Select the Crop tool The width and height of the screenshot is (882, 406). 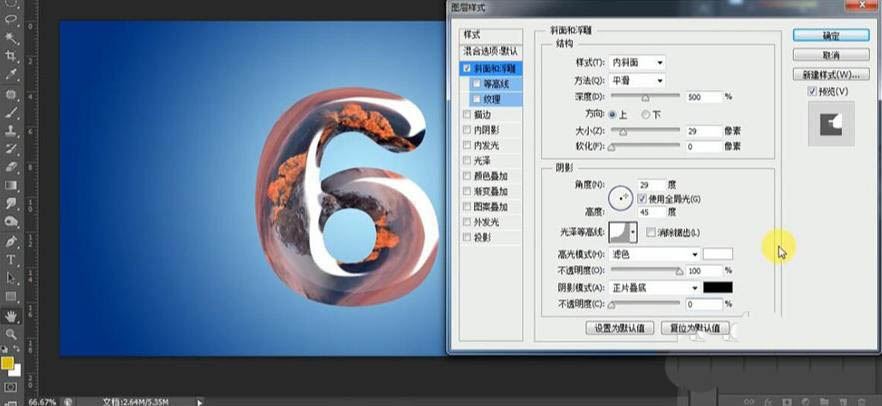11,57
